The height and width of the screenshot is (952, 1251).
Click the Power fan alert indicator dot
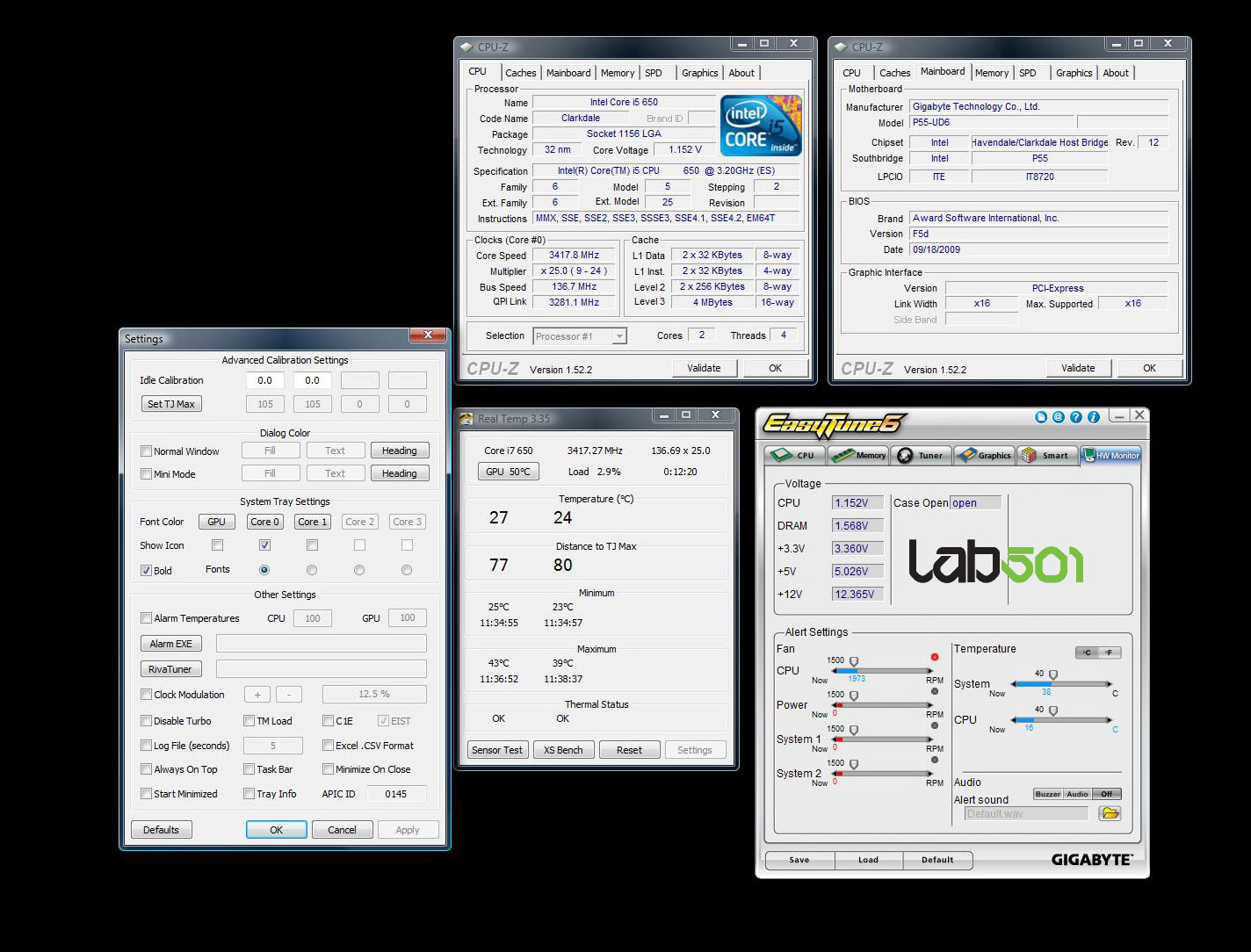pyautogui.click(x=934, y=691)
